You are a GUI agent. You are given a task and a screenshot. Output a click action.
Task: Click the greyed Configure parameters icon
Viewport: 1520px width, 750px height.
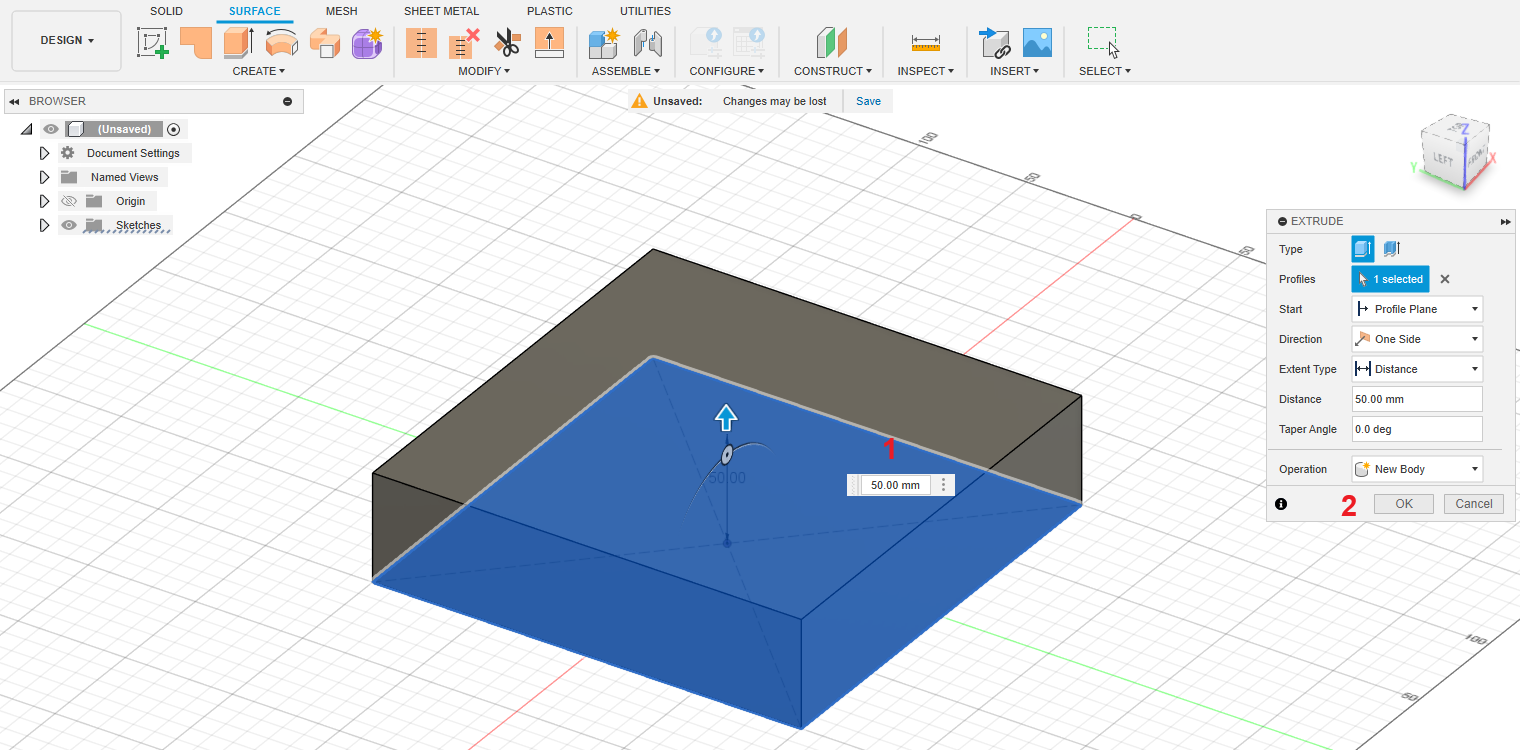click(705, 42)
